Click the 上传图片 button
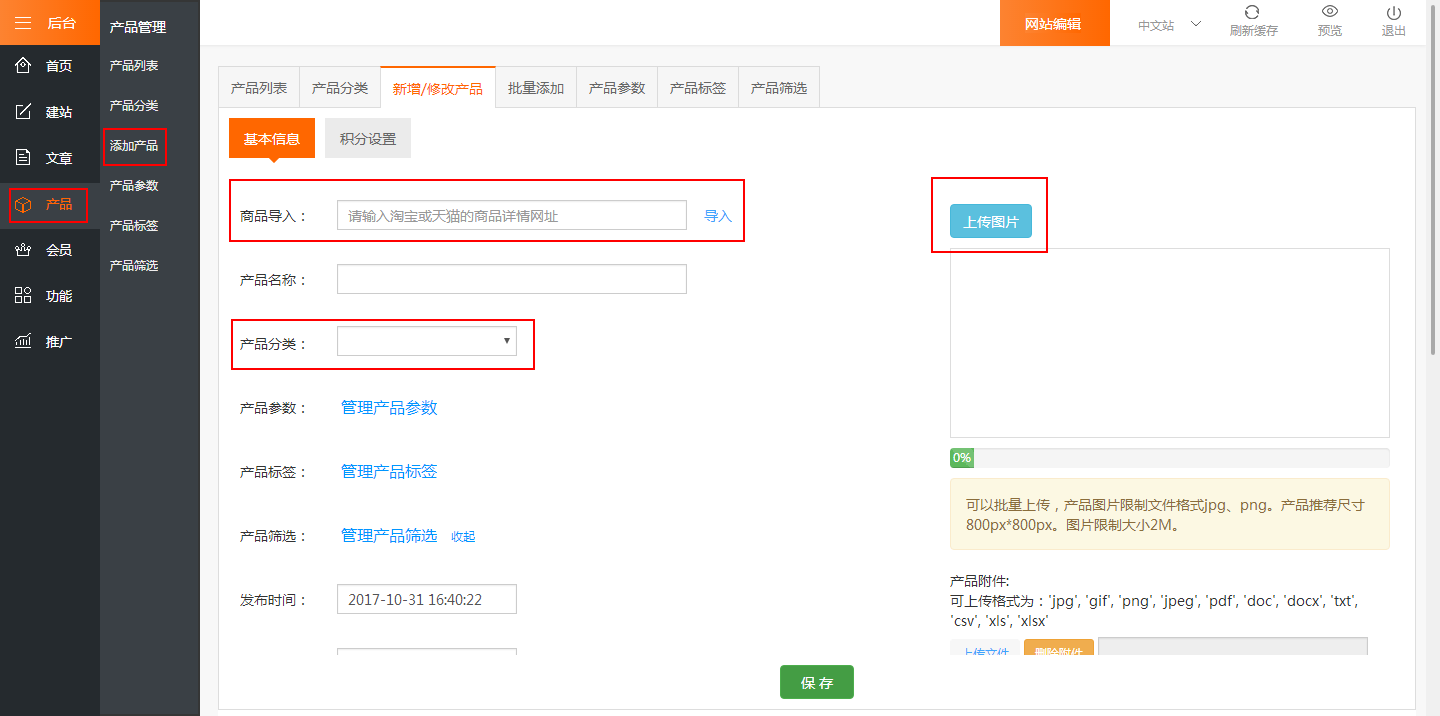1440x716 pixels. point(991,221)
